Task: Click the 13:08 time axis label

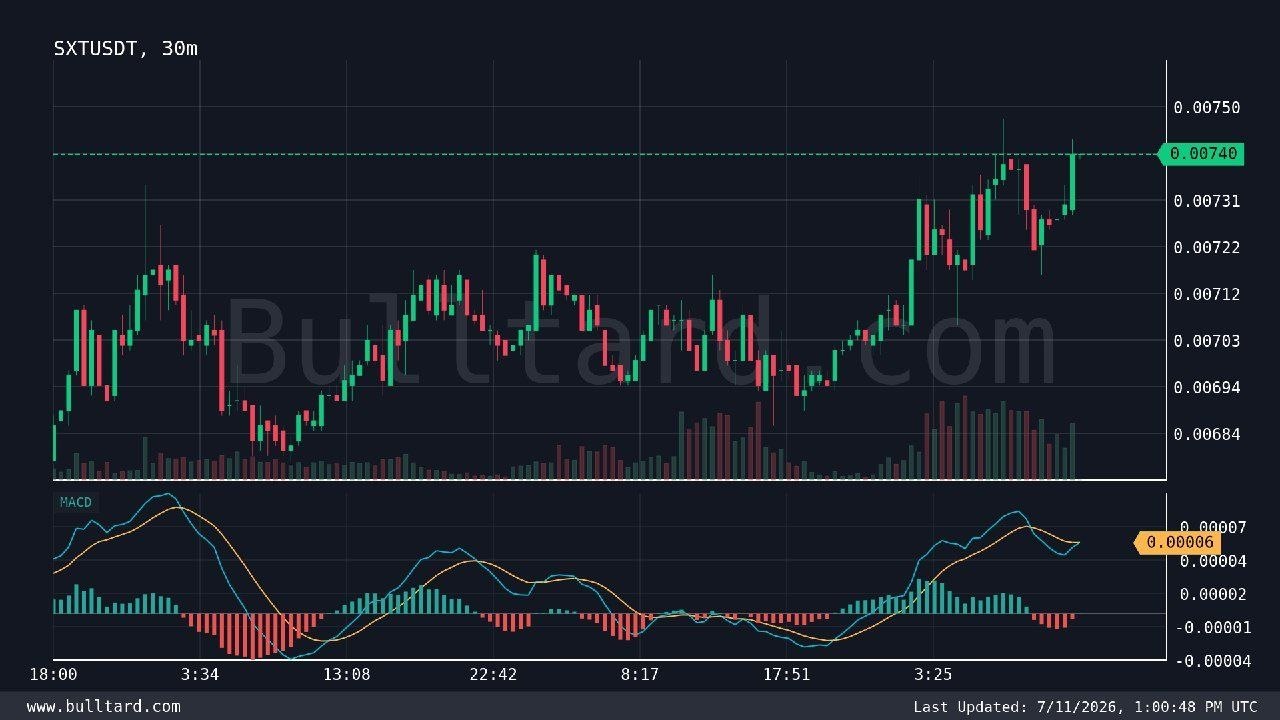Action: [346, 674]
